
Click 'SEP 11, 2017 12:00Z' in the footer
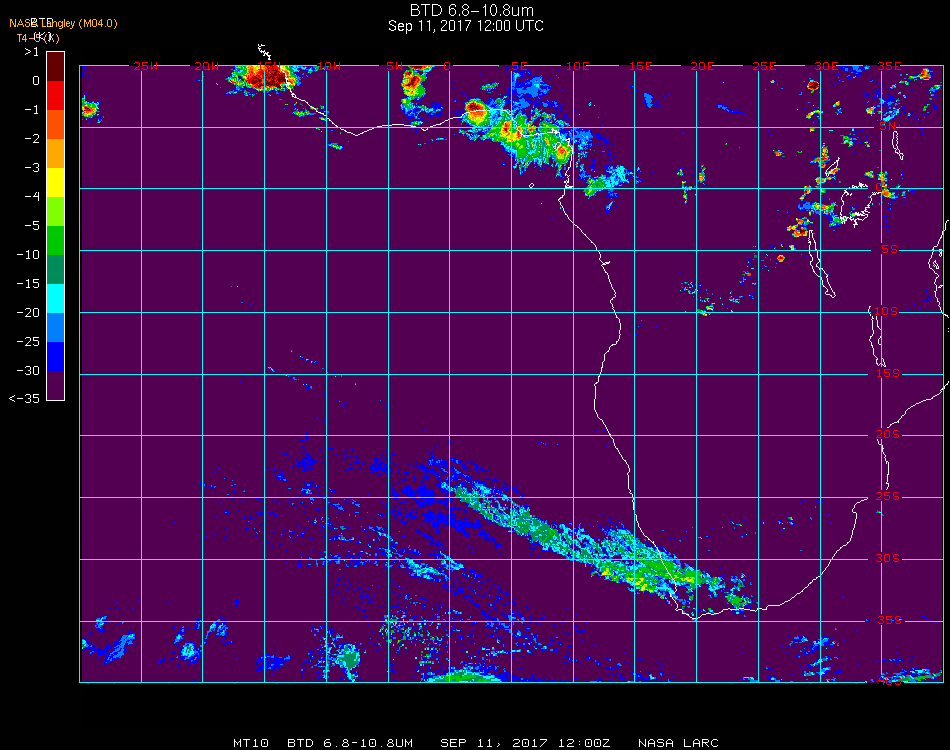pos(525,743)
